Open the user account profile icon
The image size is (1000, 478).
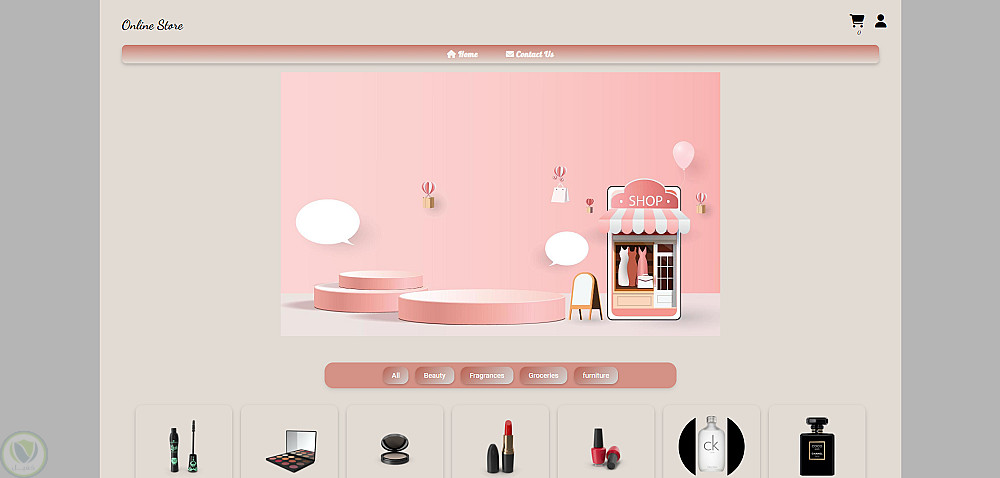[x=880, y=21]
